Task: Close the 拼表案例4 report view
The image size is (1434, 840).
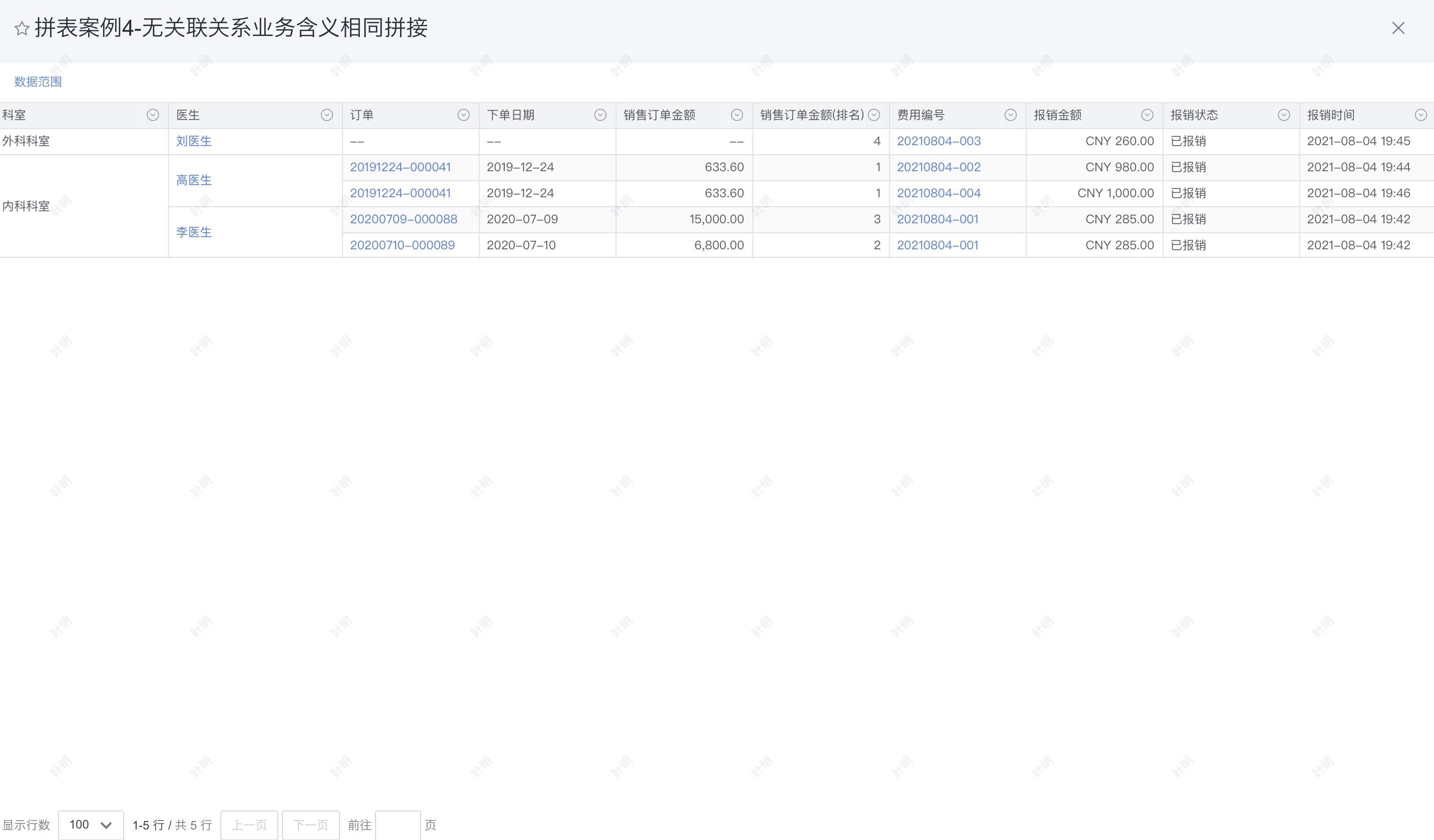Action: click(1398, 28)
